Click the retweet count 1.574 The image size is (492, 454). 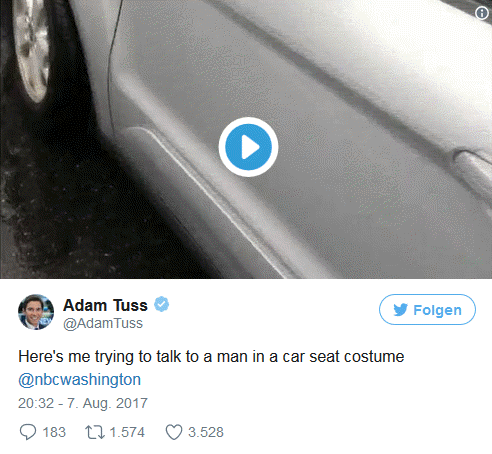[127, 432]
